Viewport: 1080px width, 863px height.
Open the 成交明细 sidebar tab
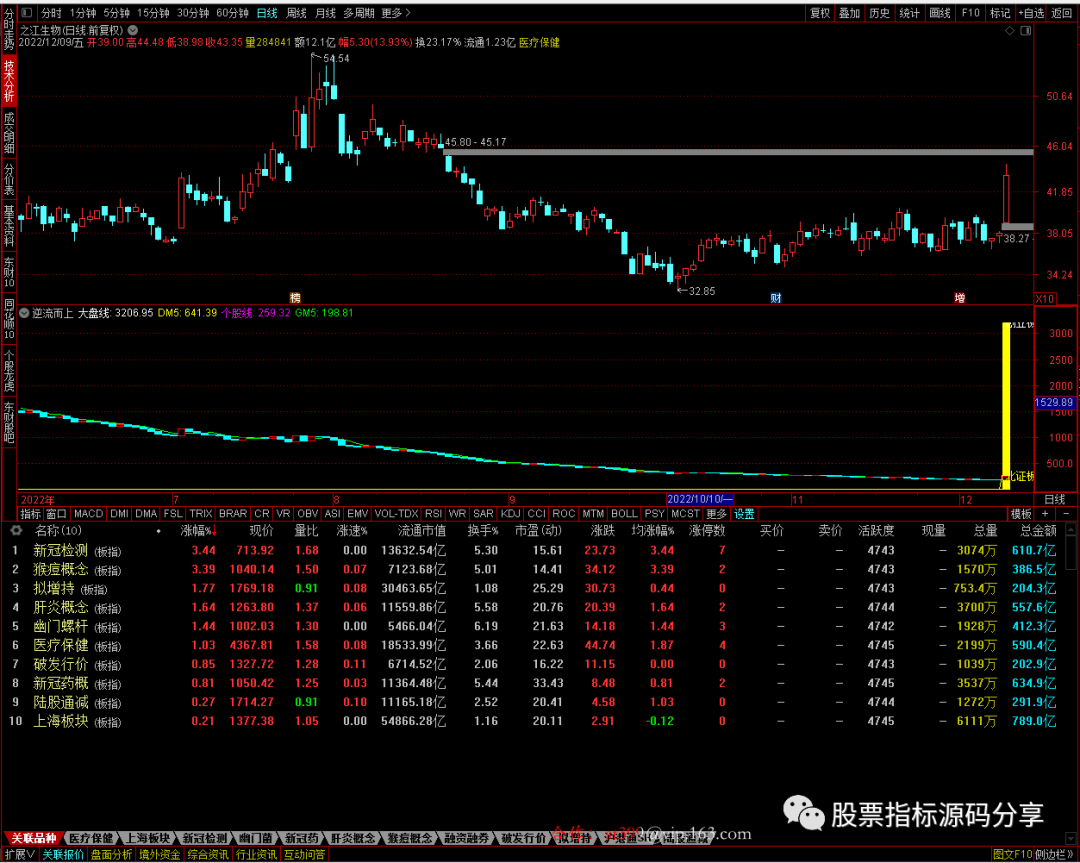9,132
